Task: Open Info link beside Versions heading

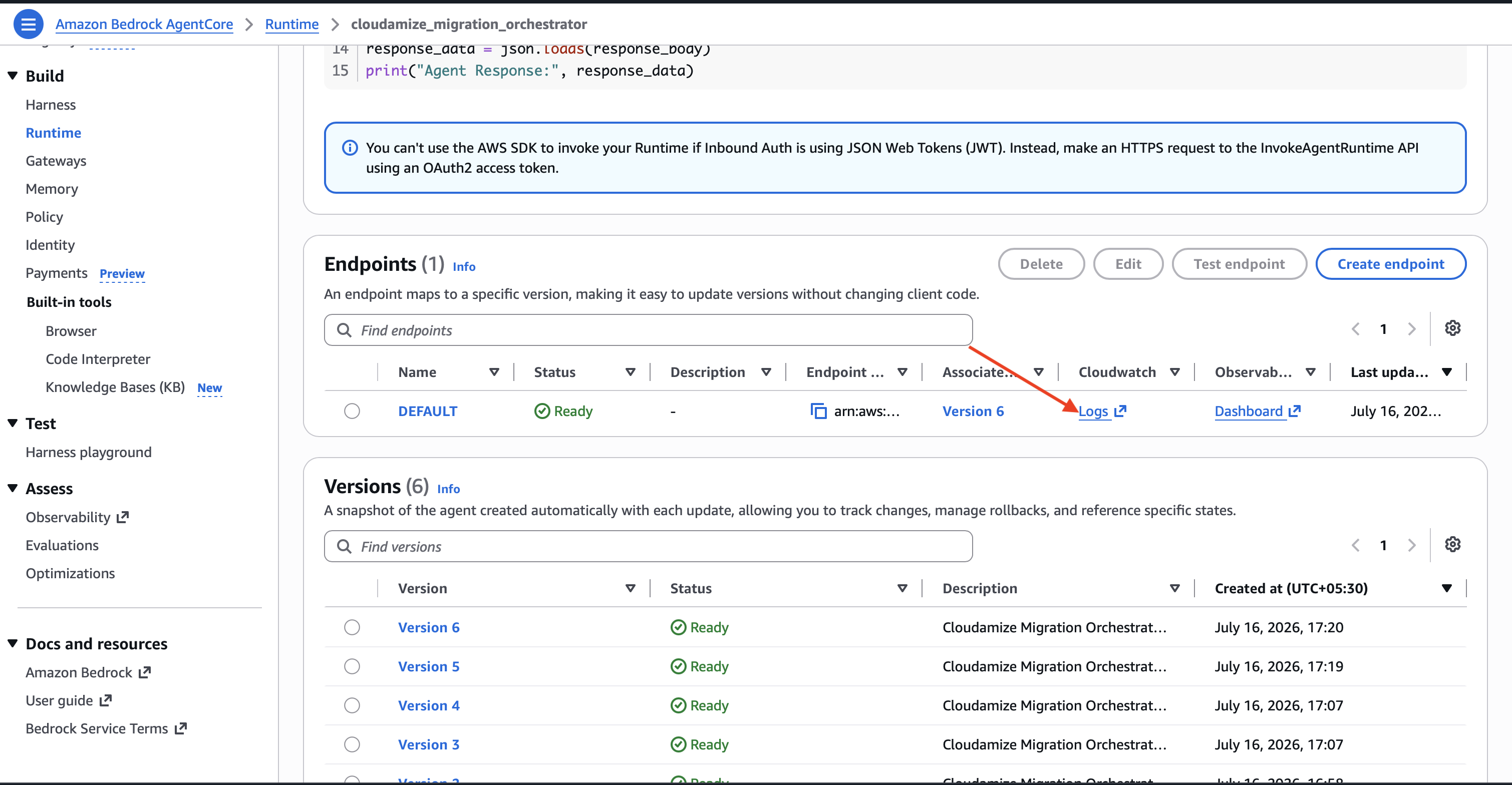Action: click(x=448, y=489)
